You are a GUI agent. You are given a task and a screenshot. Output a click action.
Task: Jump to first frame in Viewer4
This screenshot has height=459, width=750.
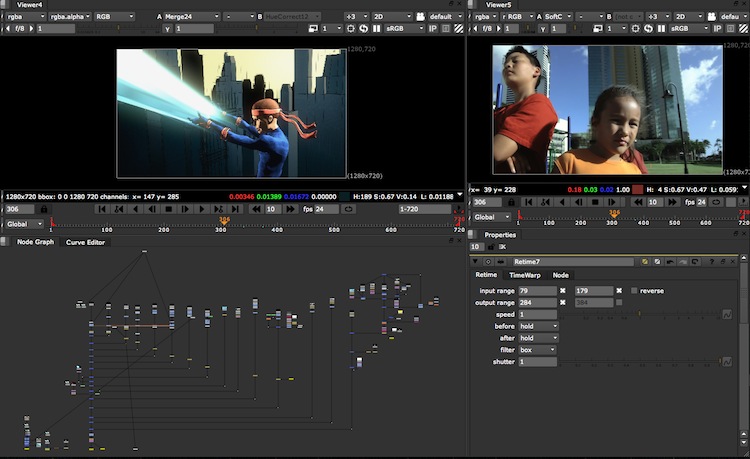101,209
